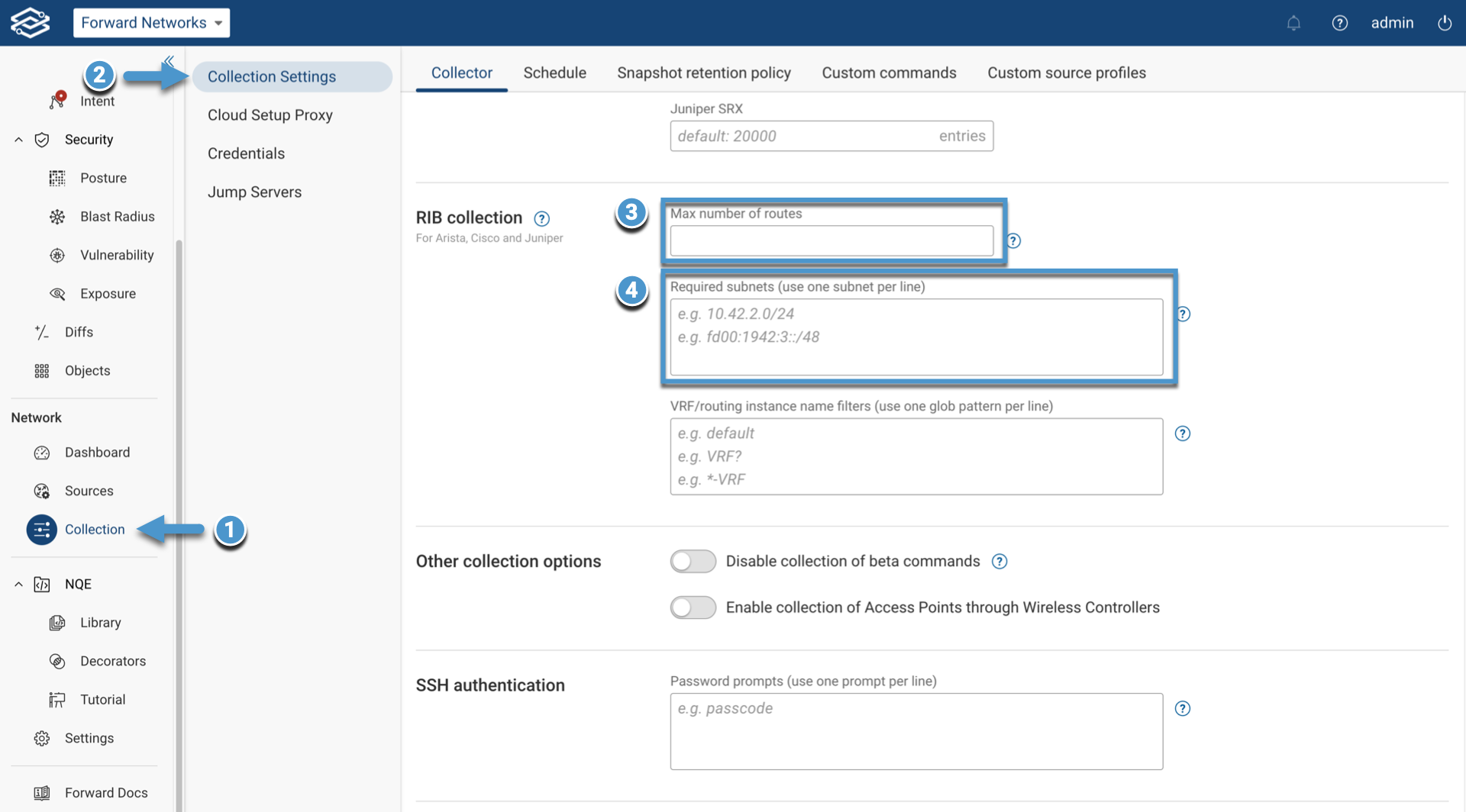Open the help icon in top bar

(1339, 23)
